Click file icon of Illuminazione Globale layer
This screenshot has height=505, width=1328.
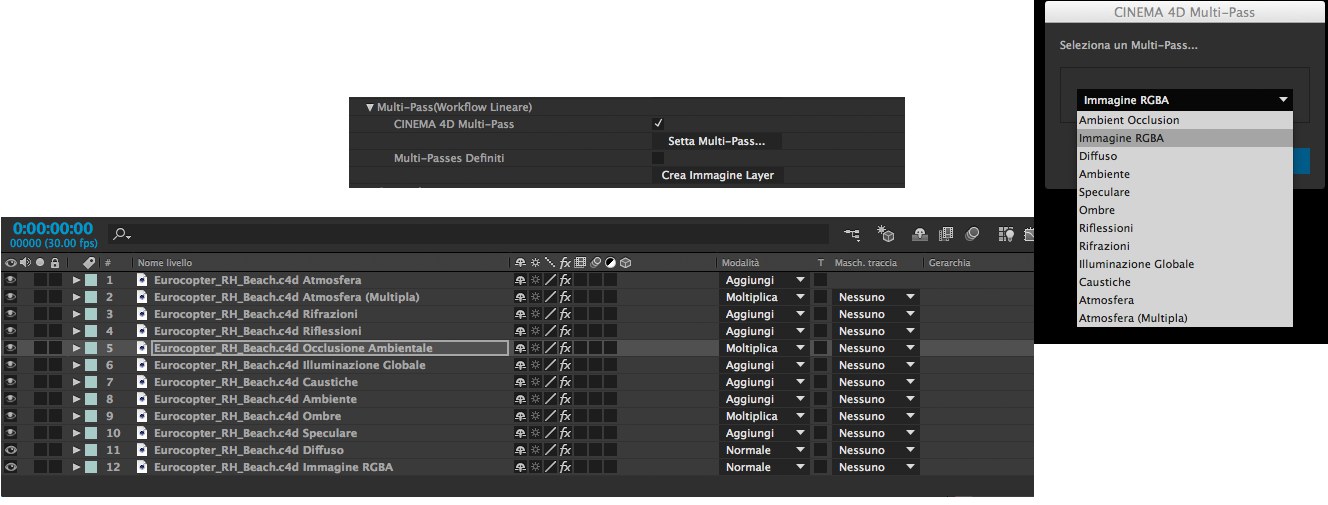[x=142, y=365]
